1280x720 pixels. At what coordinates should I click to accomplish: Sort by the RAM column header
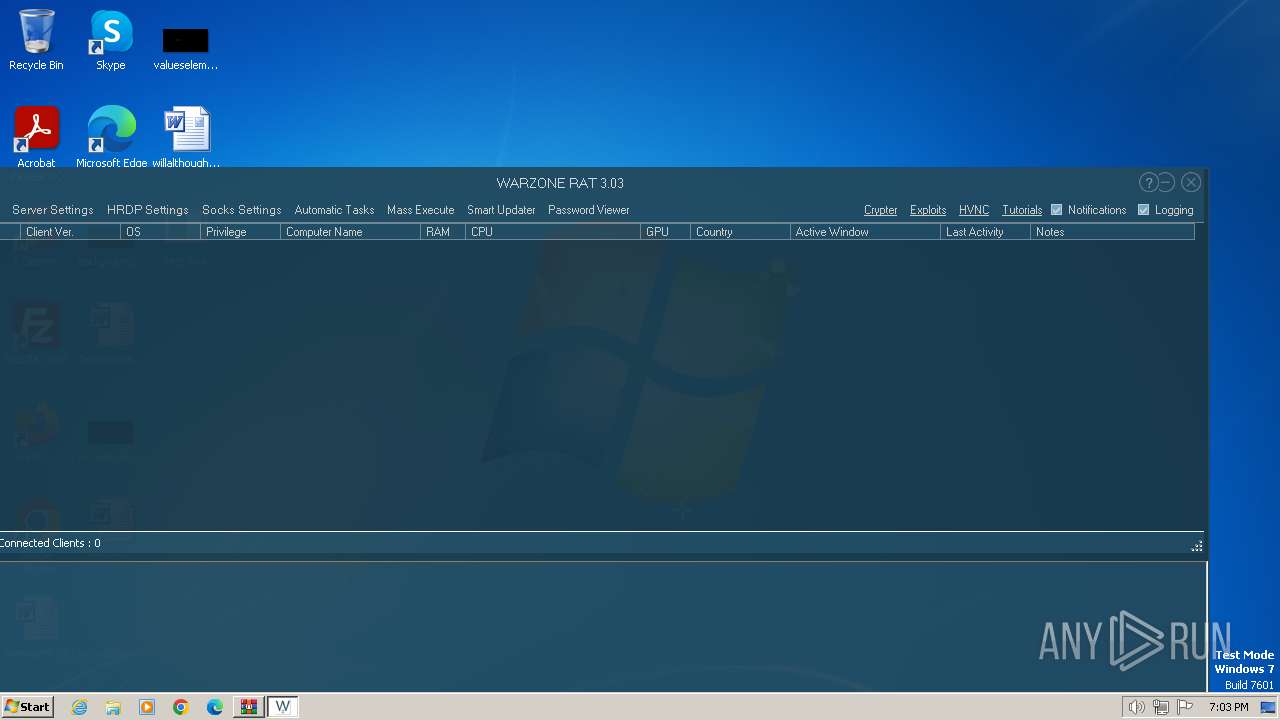coord(443,232)
